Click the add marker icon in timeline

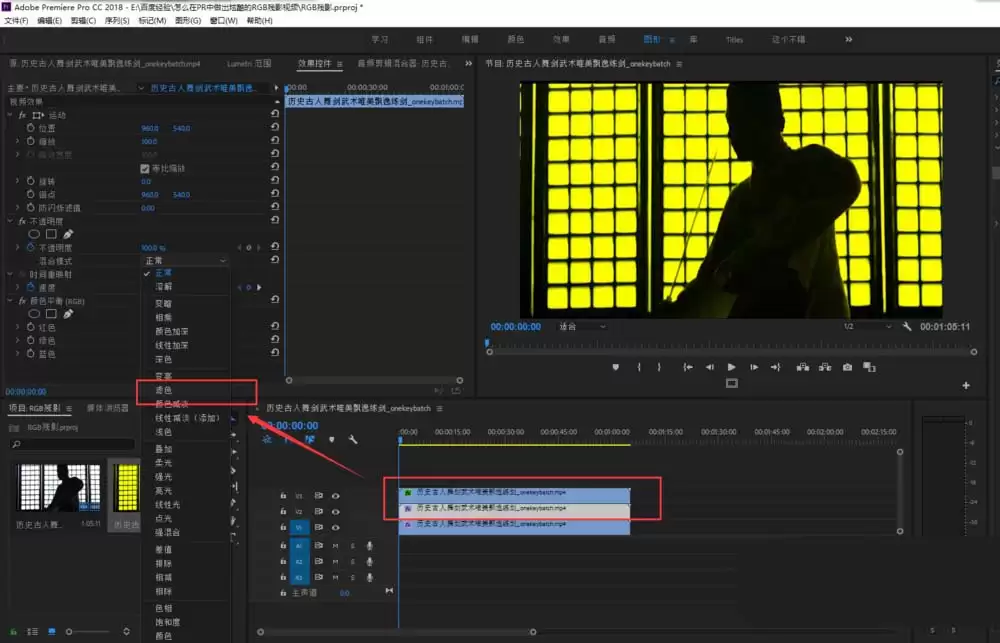[332, 440]
